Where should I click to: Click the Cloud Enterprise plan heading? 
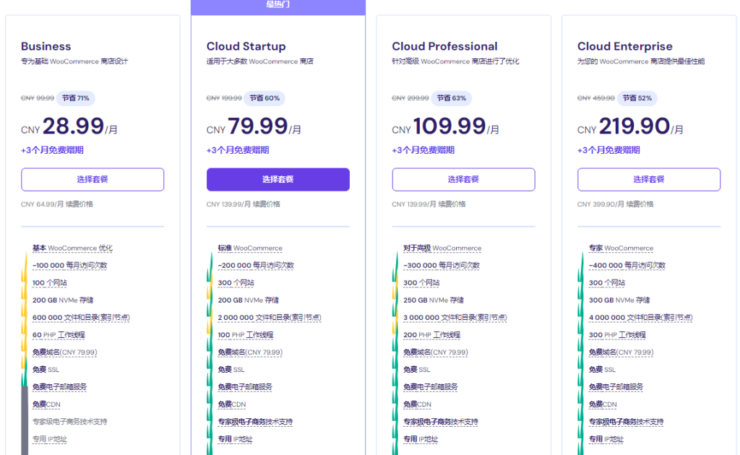(x=625, y=46)
